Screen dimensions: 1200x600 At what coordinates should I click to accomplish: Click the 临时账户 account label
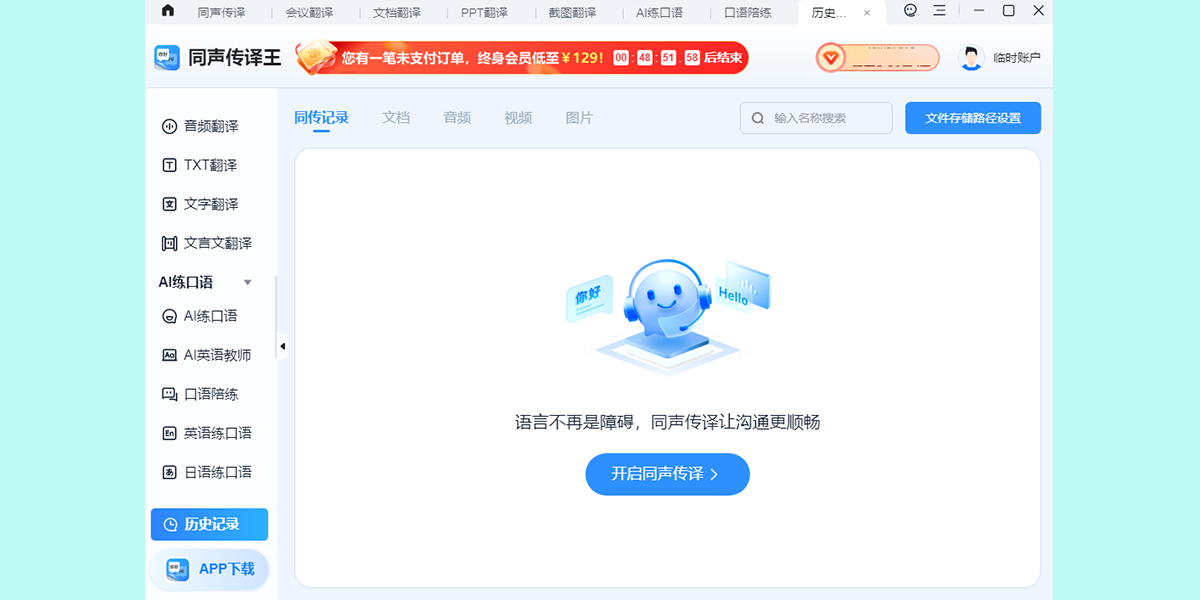point(1017,58)
